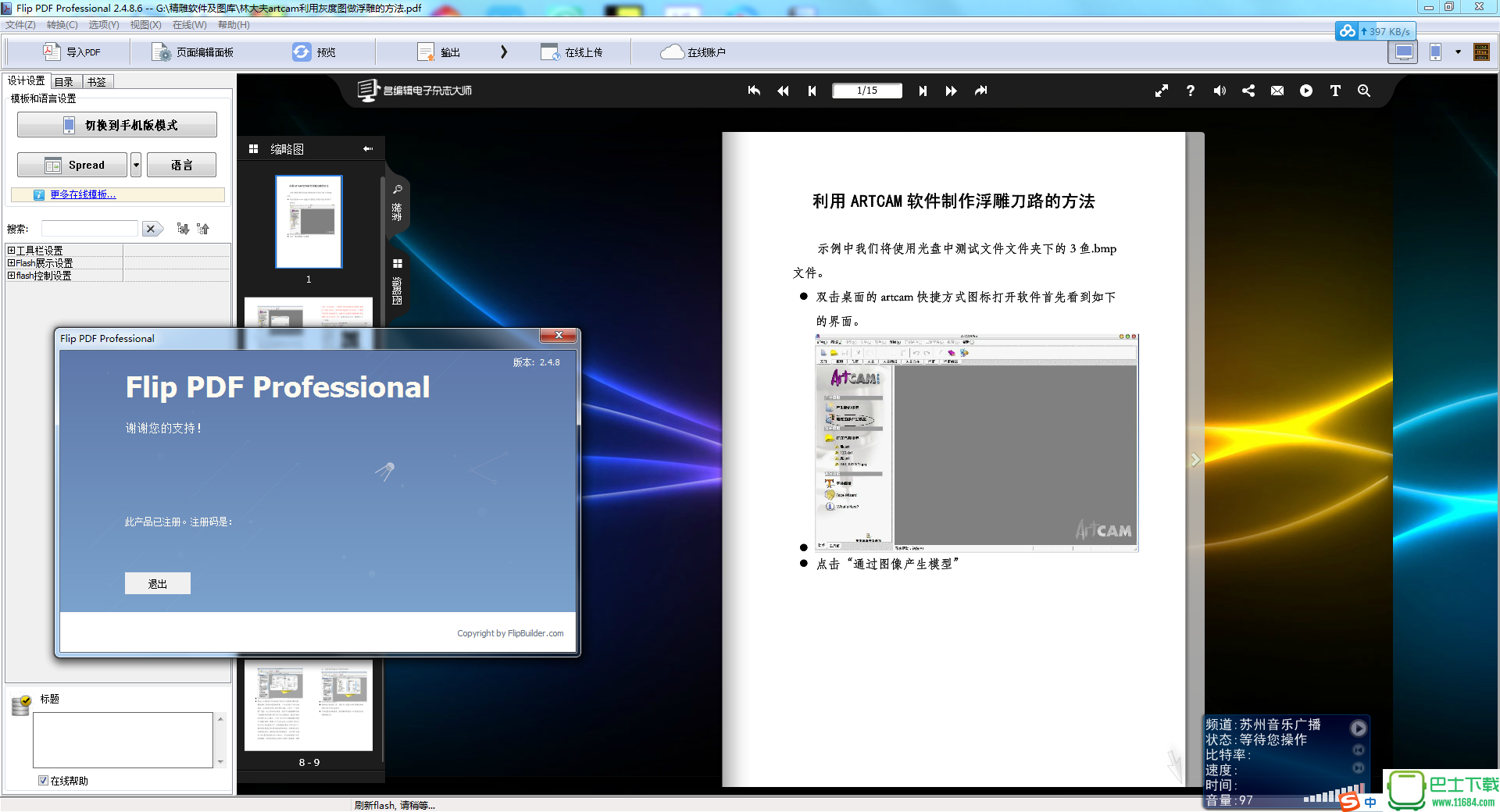
Task: Toggle the 在线帮助 checkbox
Action: click(44, 781)
